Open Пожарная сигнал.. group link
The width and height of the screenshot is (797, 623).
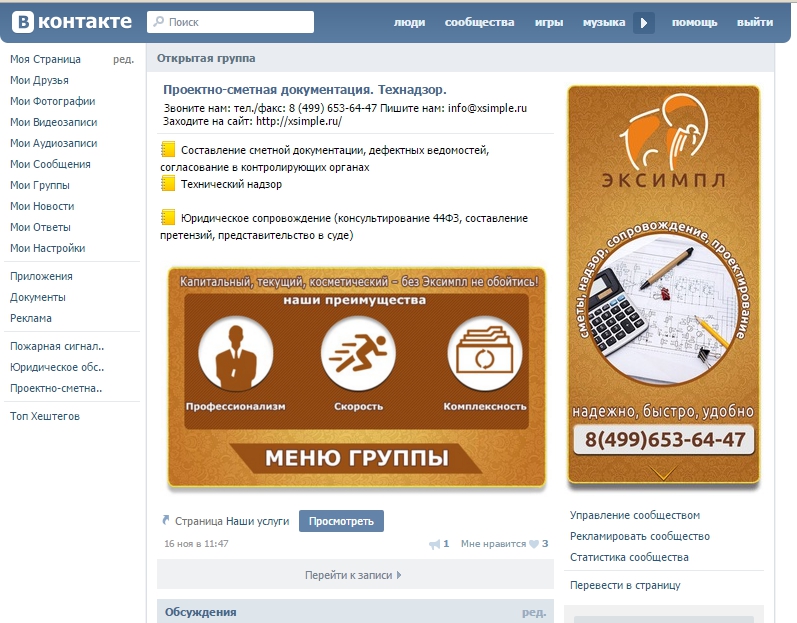pyautogui.click(x=57, y=346)
